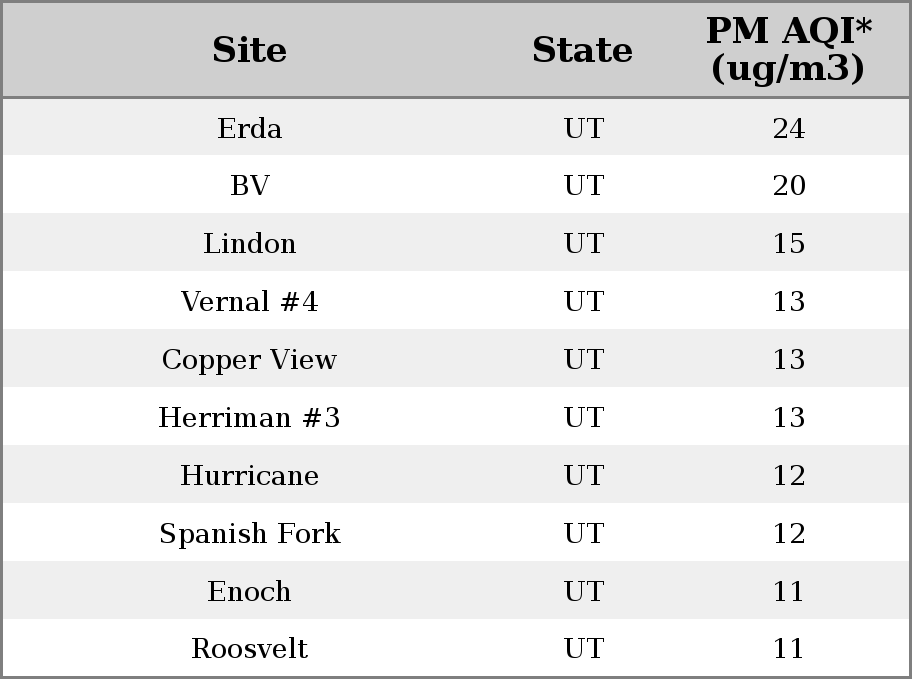Select the Copper View row
The height and width of the screenshot is (679, 912).
point(456,359)
